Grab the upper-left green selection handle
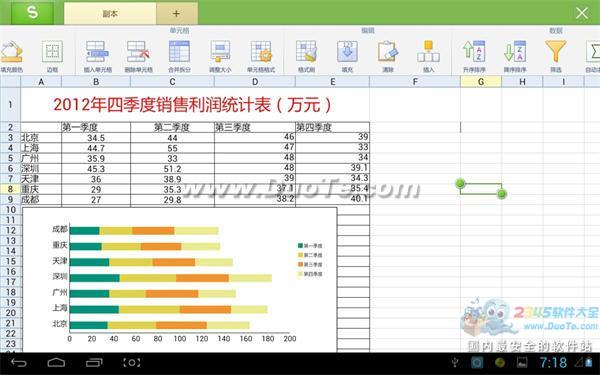Viewport: 600px width, 375px height. tap(460, 183)
